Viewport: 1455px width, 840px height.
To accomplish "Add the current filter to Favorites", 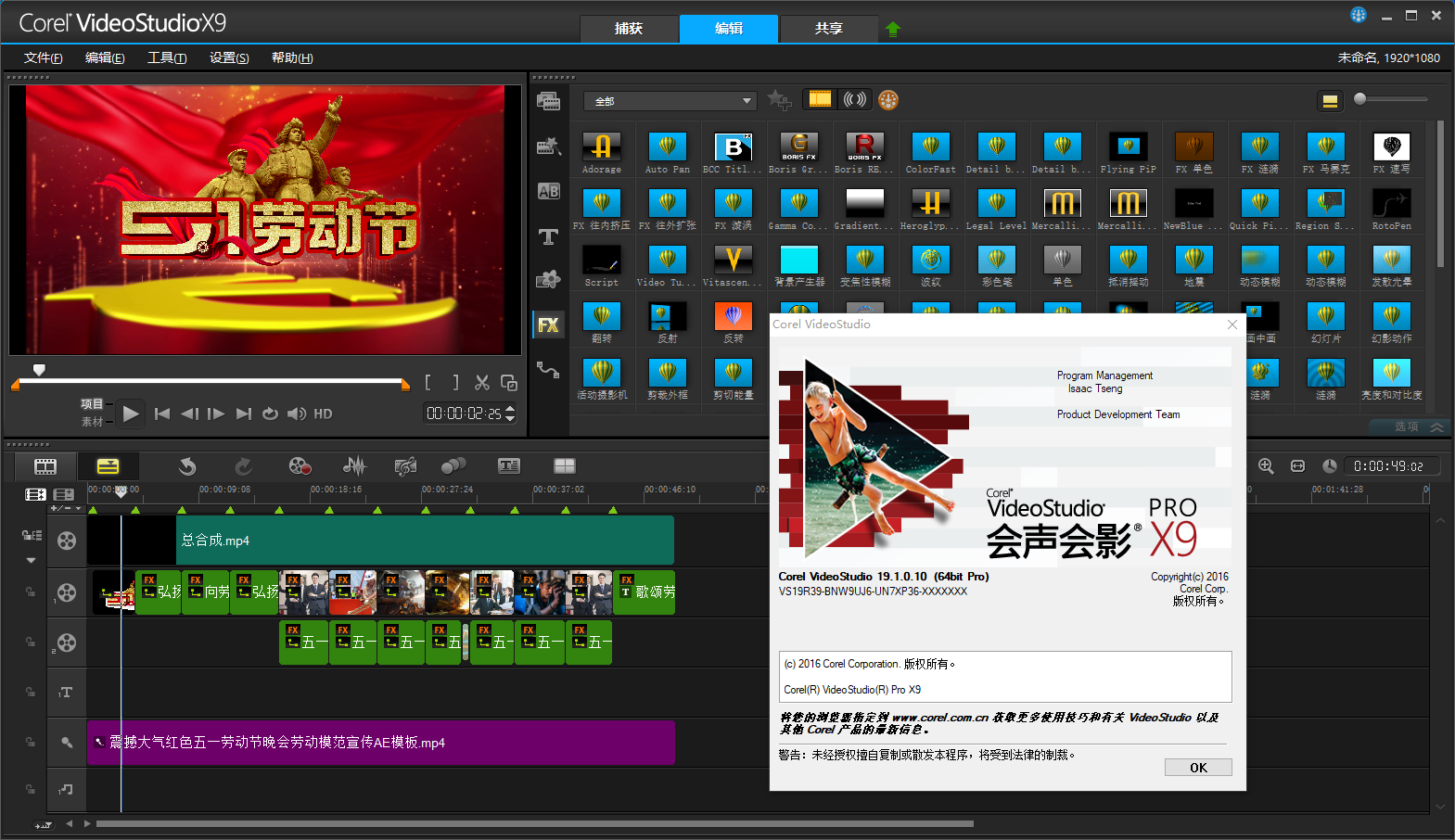I will click(779, 100).
